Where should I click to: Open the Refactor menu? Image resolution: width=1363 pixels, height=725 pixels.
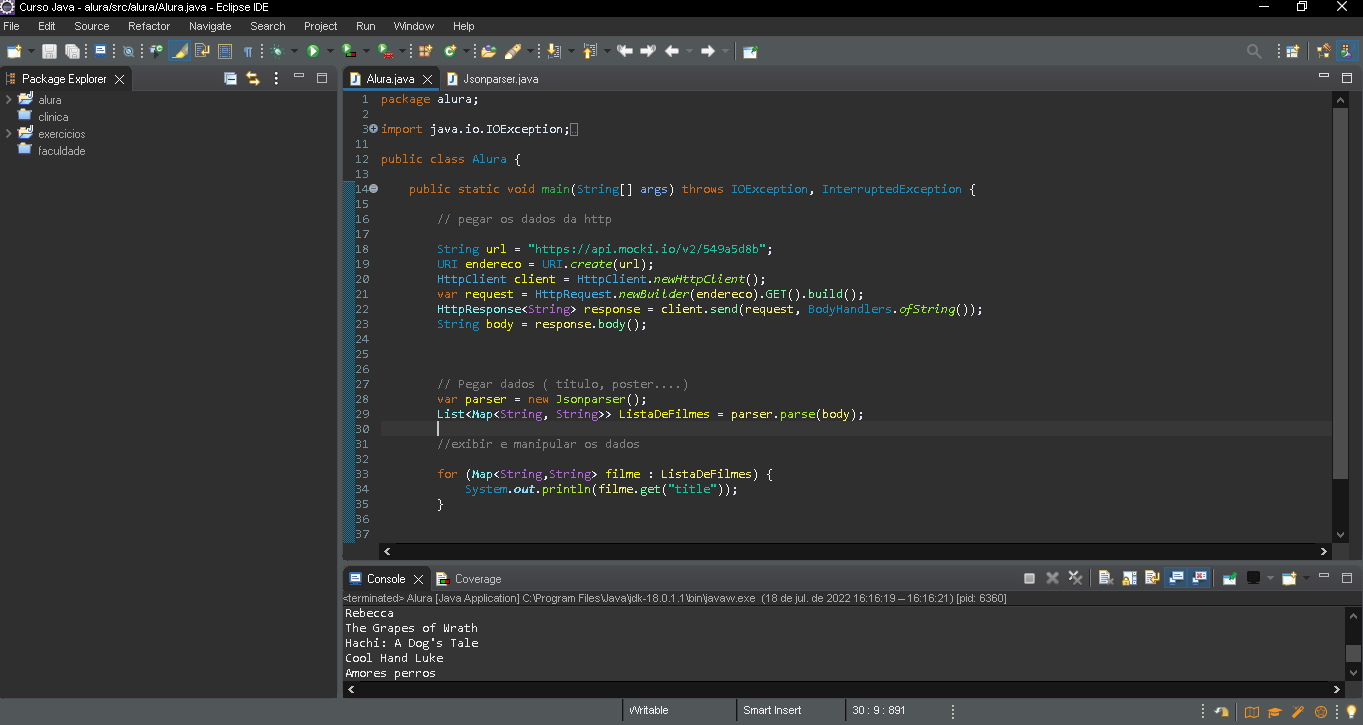tap(149, 26)
